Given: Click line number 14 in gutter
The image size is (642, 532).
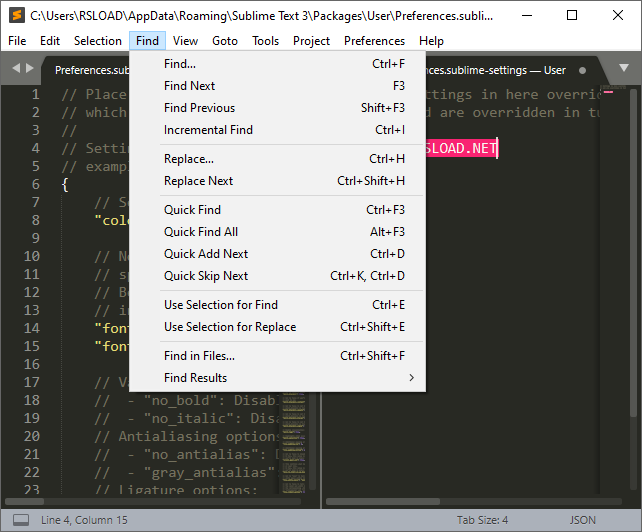Looking at the screenshot, I should coord(32,328).
